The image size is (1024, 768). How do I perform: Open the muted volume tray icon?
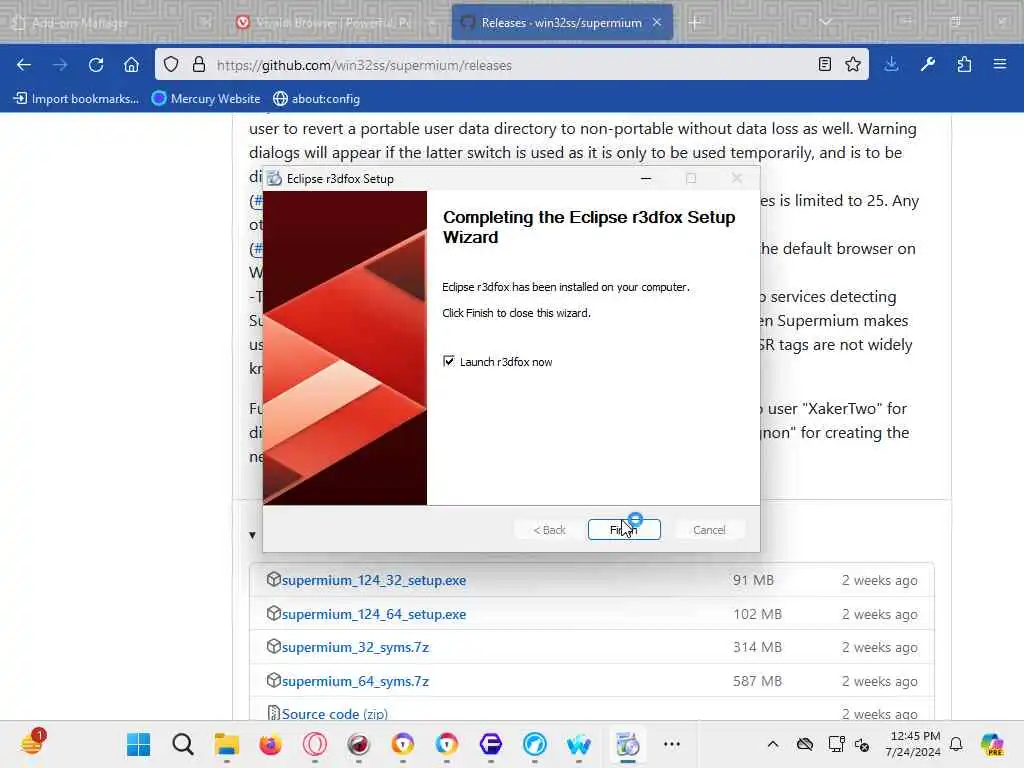tap(862, 744)
